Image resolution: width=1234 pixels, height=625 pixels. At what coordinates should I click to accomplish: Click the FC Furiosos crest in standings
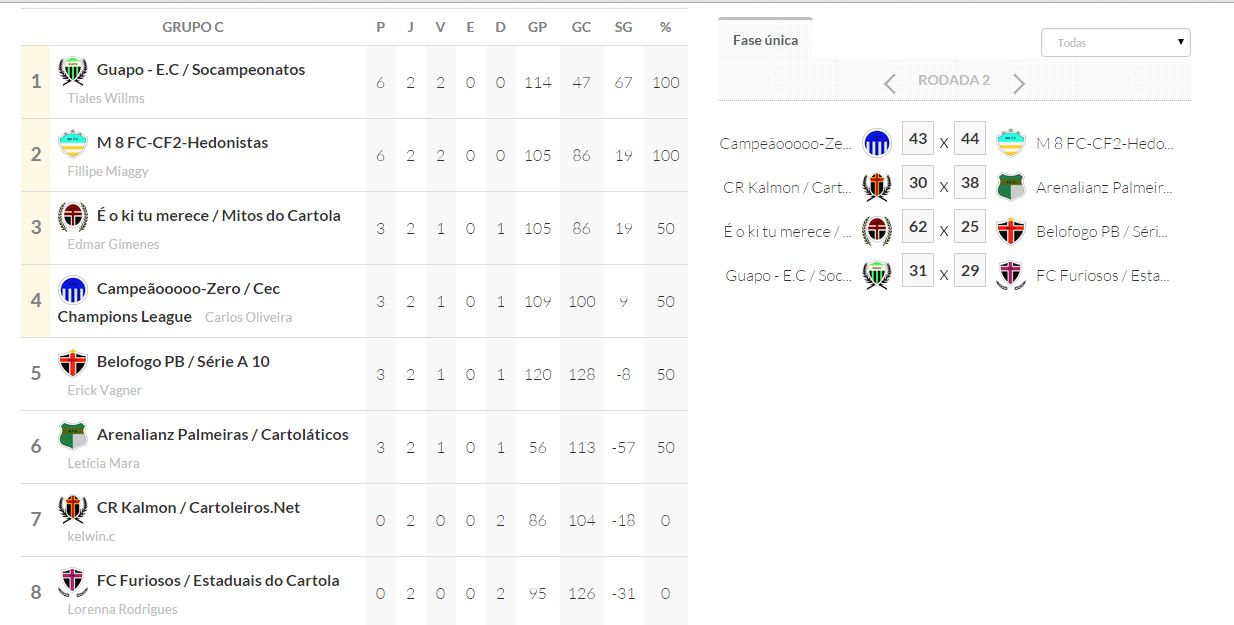pyautogui.click(x=73, y=582)
